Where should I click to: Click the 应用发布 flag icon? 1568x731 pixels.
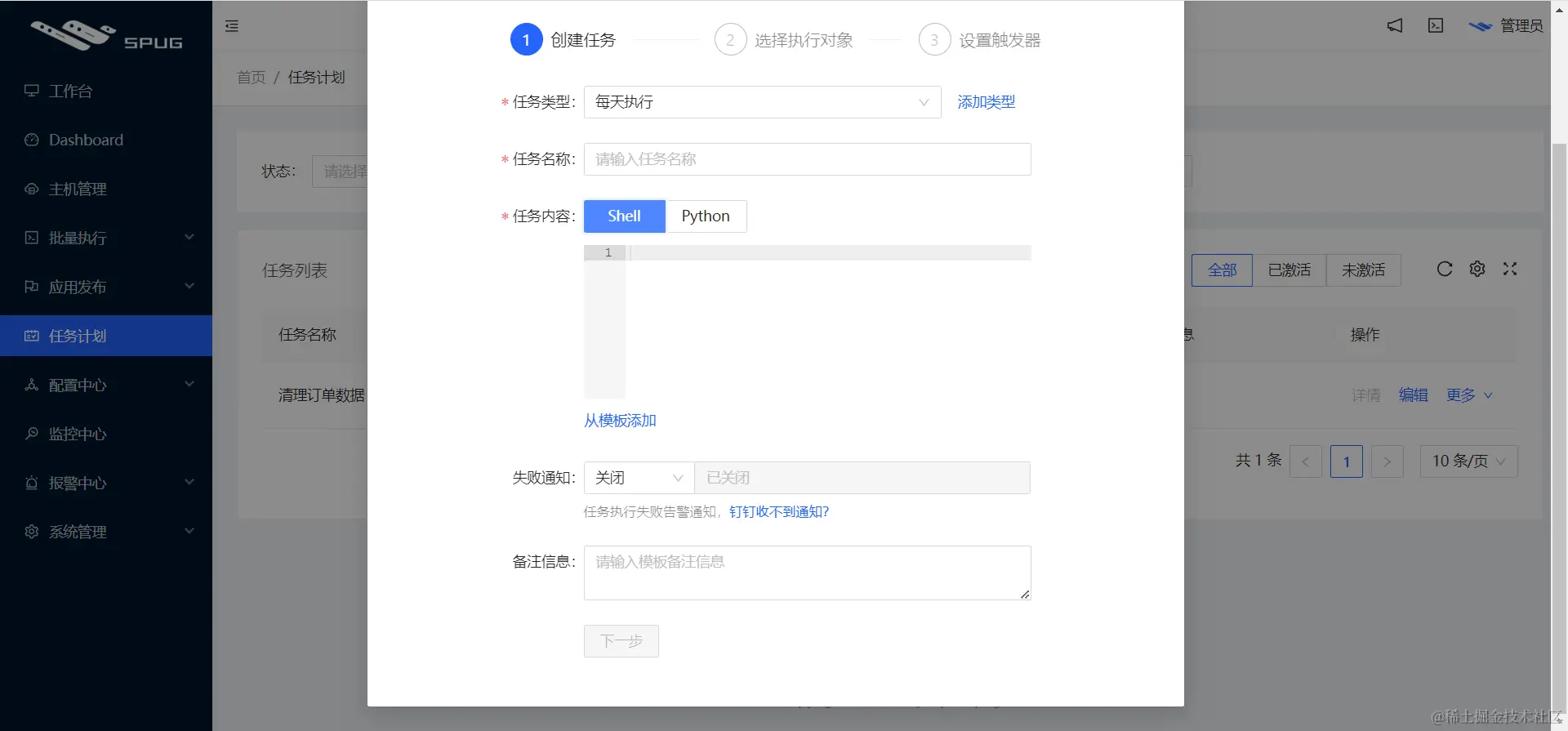pyautogui.click(x=32, y=287)
